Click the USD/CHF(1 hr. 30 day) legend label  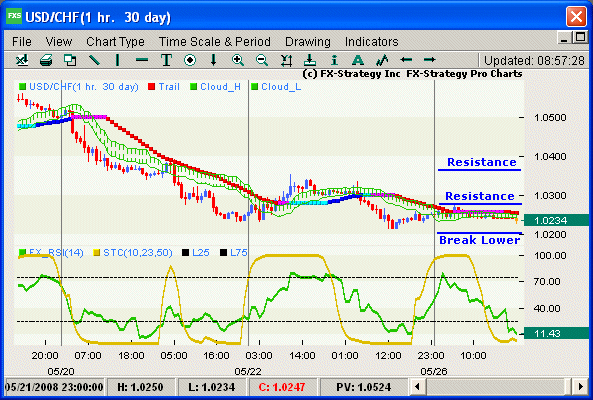84,87
